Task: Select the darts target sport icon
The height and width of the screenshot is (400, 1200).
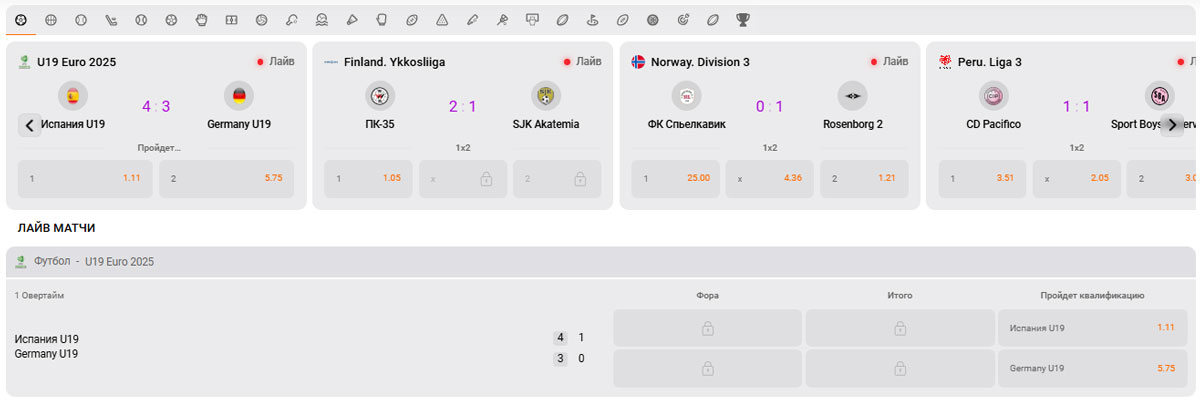Action: tap(683, 20)
